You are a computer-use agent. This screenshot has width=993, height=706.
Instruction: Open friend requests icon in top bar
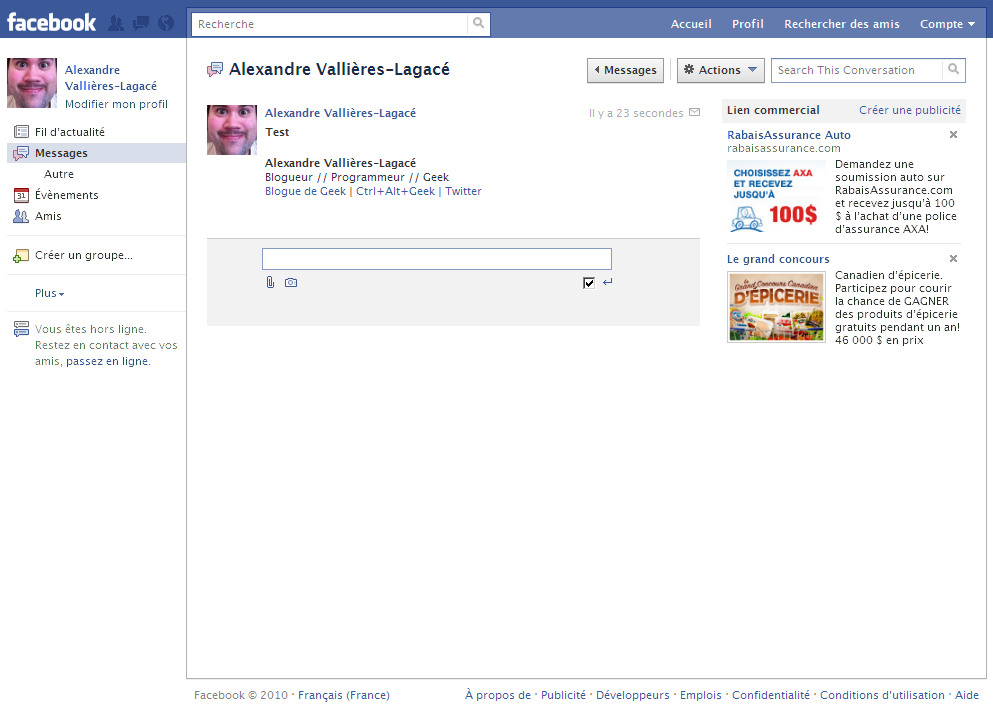(116, 23)
